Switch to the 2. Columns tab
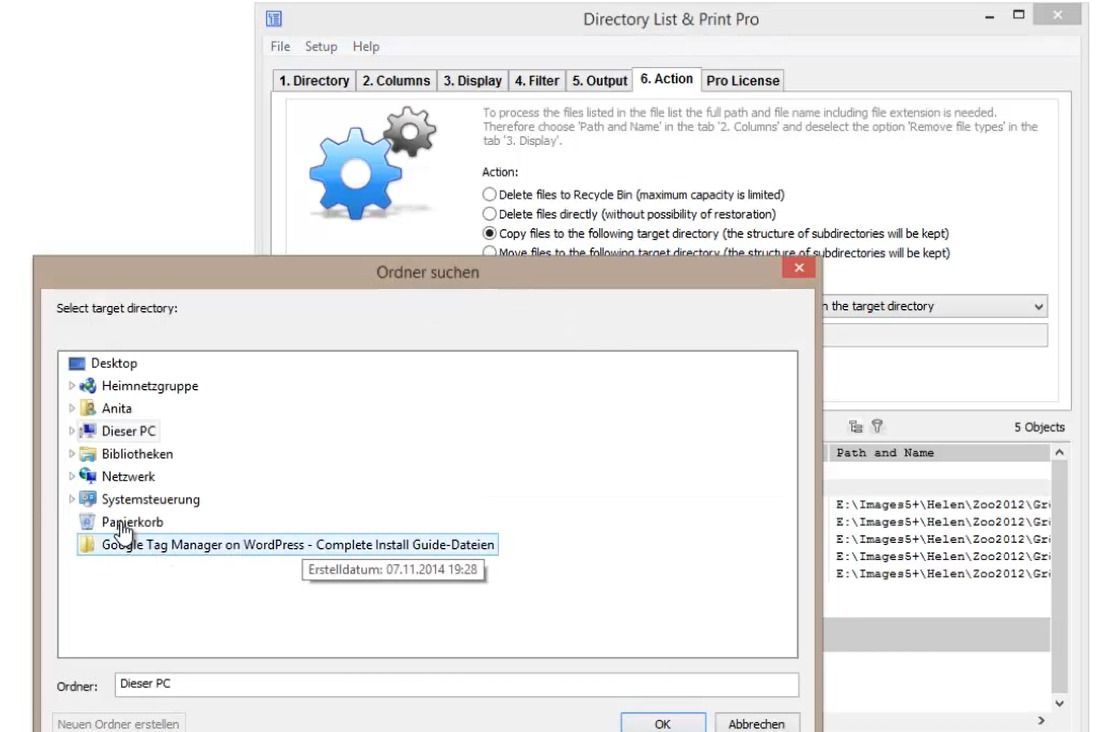This screenshot has width=1120, height=732. pos(396,81)
